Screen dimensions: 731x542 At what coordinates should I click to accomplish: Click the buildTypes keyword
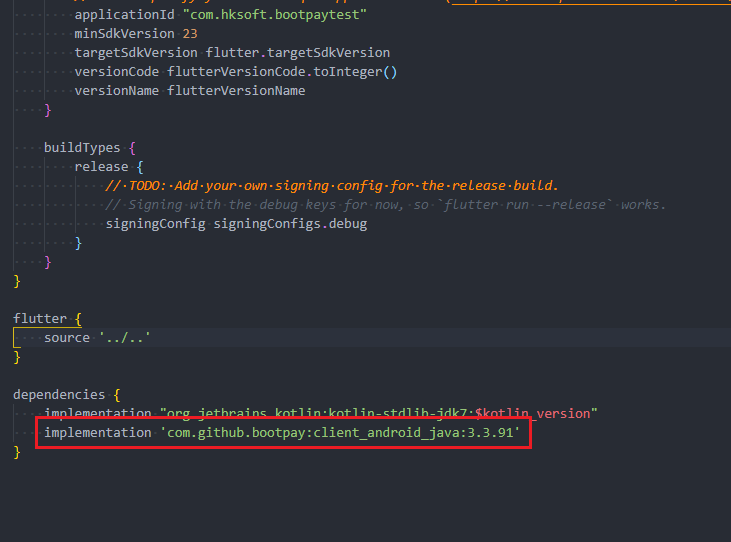(x=81, y=147)
